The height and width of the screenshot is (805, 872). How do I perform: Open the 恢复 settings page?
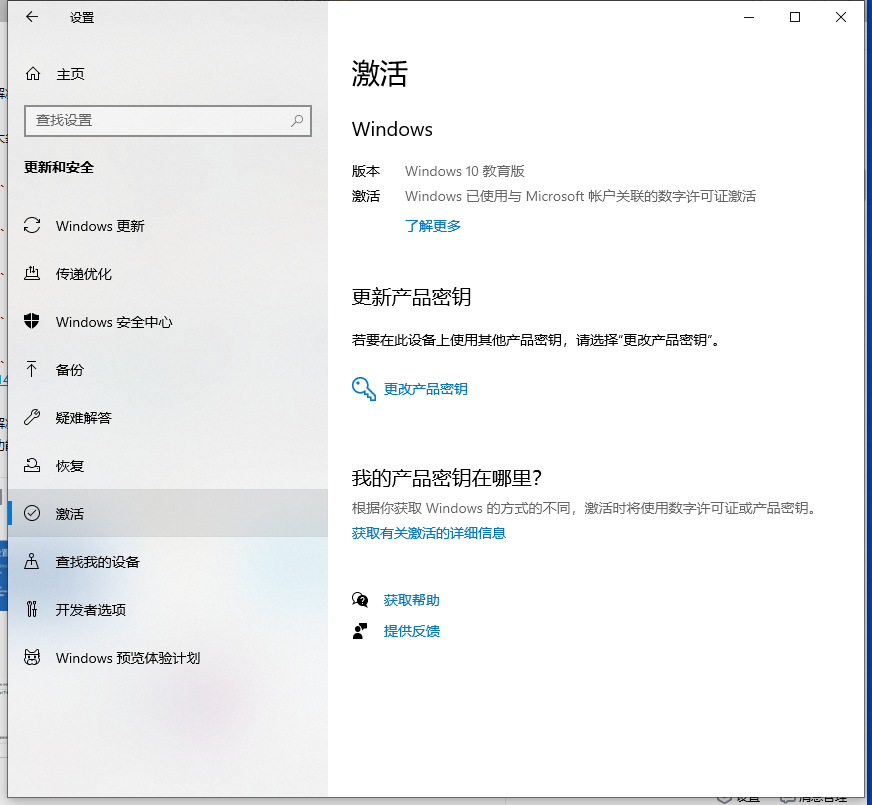70,466
